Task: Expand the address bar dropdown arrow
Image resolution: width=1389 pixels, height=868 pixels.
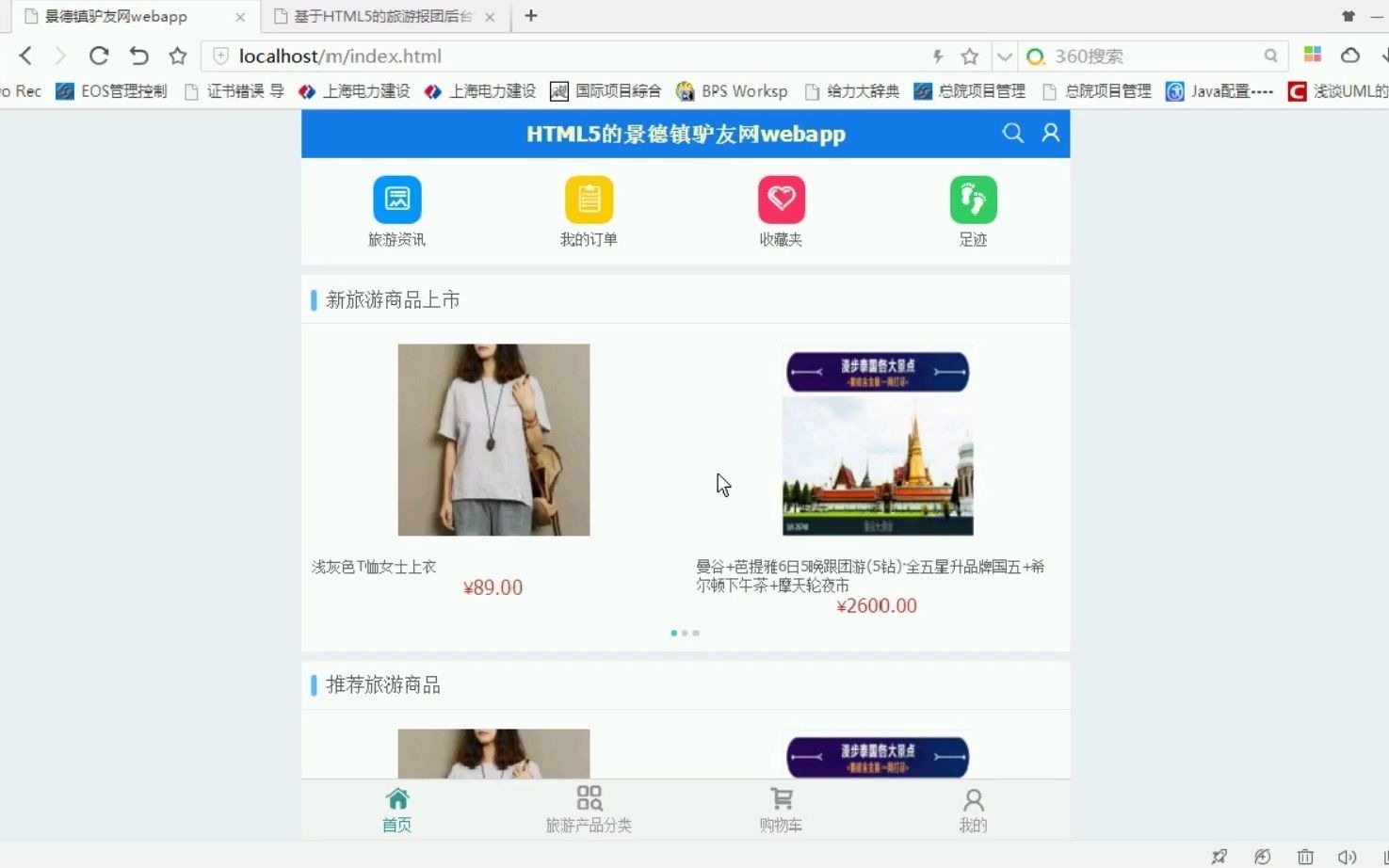Action: pos(1005,56)
